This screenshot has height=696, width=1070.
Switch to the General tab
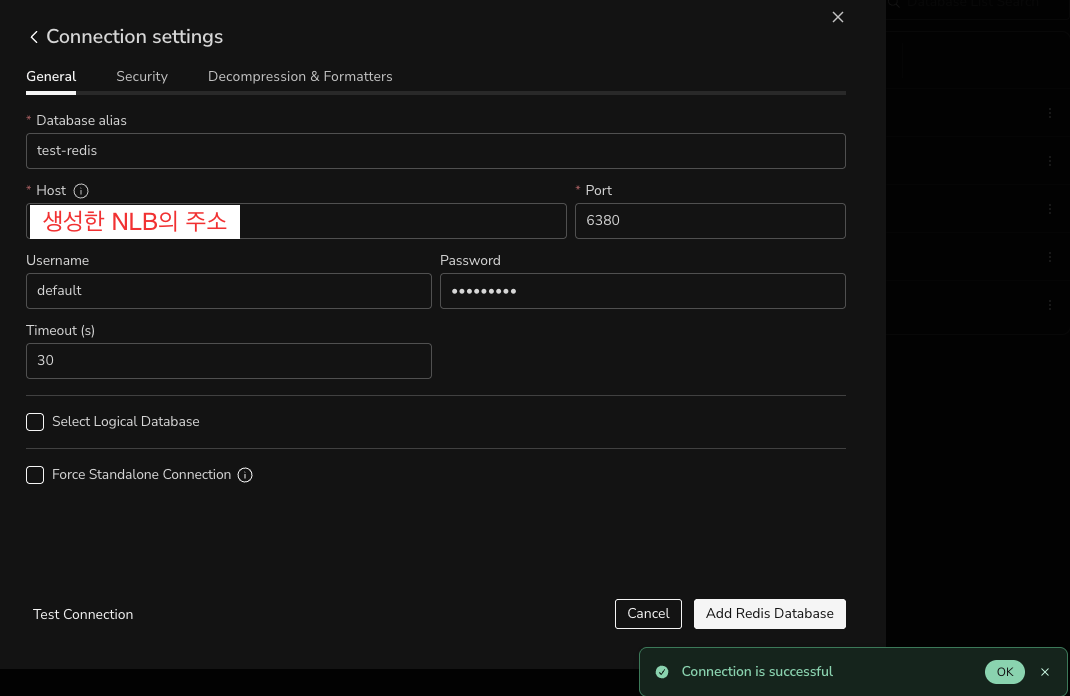[x=51, y=76]
